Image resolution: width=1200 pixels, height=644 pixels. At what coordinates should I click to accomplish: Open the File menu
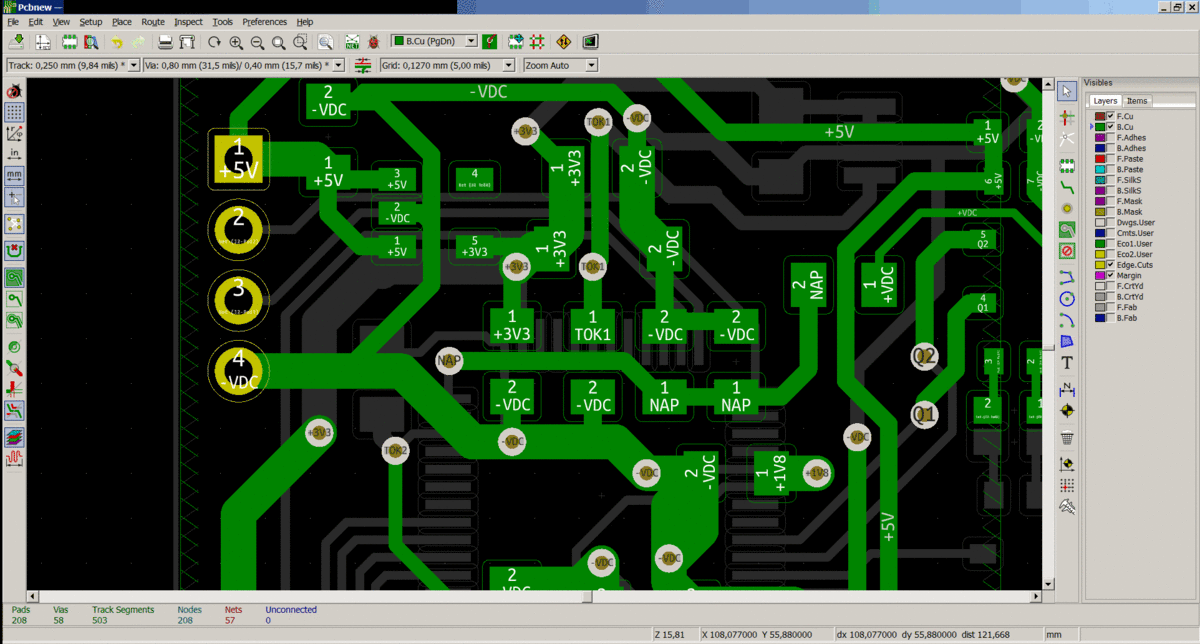[x=13, y=21]
